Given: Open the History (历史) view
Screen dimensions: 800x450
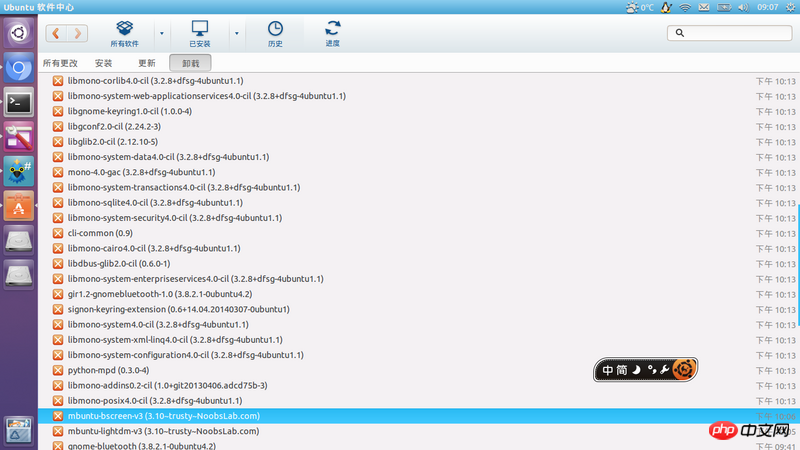Looking at the screenshot, I should pyautogui.click(x=275, y=34).
